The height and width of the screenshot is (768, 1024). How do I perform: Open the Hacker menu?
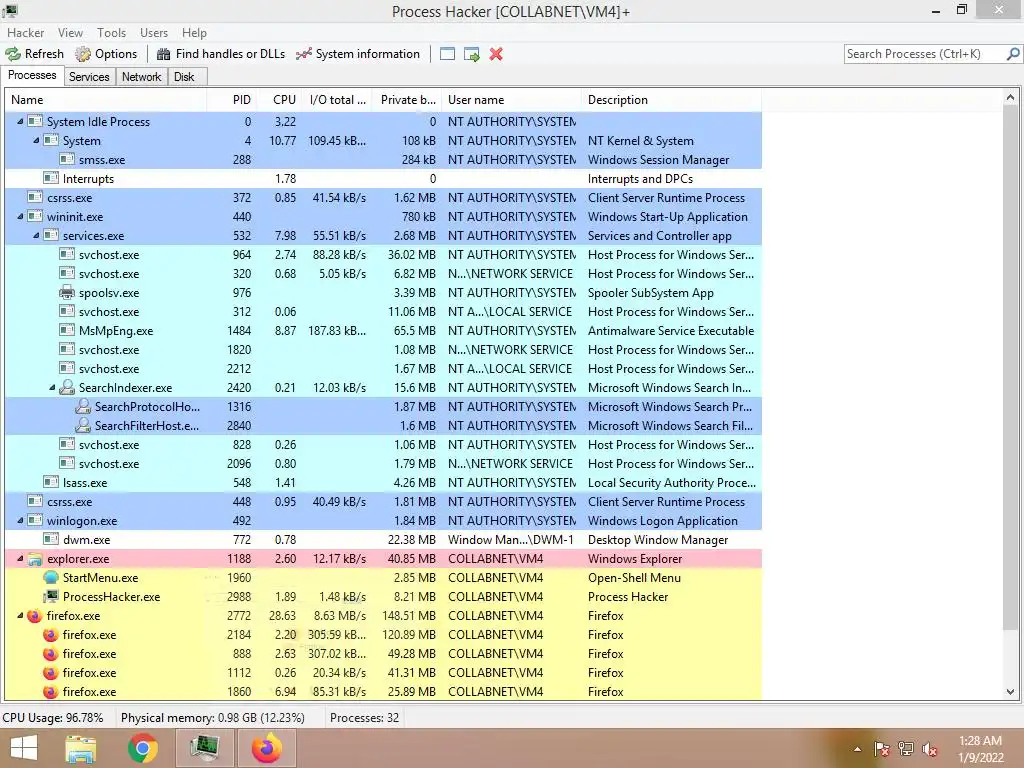[25, 33]
